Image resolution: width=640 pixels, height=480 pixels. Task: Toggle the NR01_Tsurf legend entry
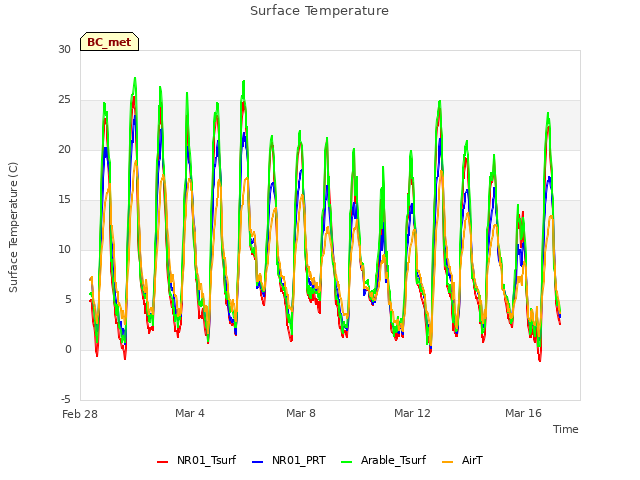(x=197, y=460)
